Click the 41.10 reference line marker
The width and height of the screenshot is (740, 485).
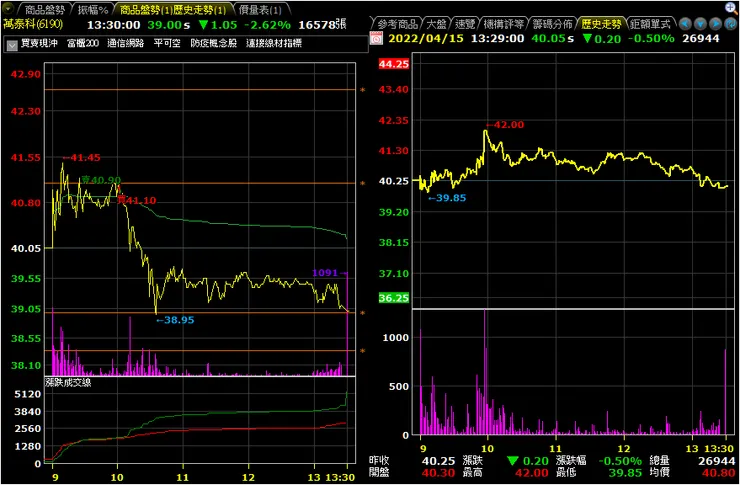[x=362, y=183]
